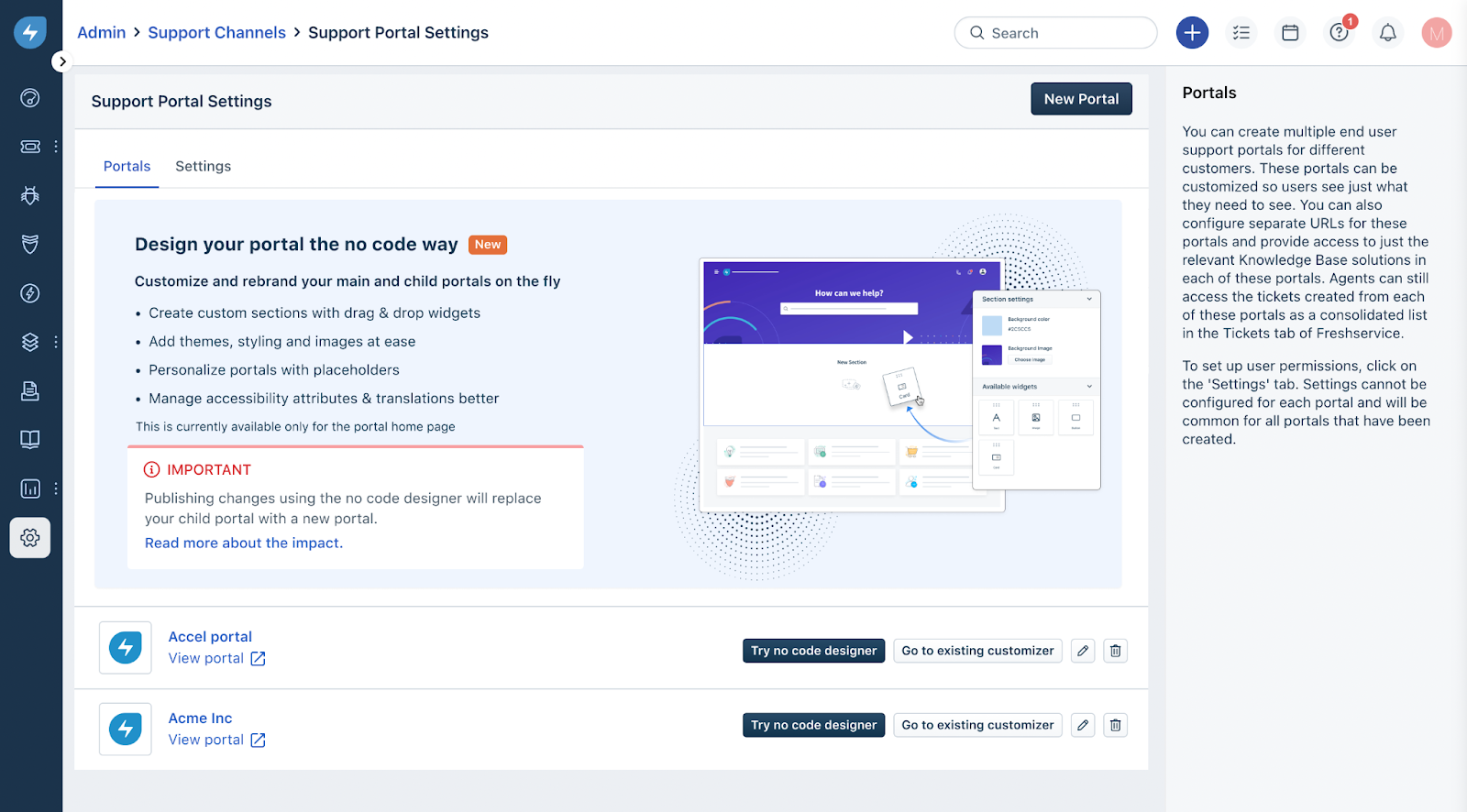
Task: Open the Accel portal name link
Action: pos(210,637)
